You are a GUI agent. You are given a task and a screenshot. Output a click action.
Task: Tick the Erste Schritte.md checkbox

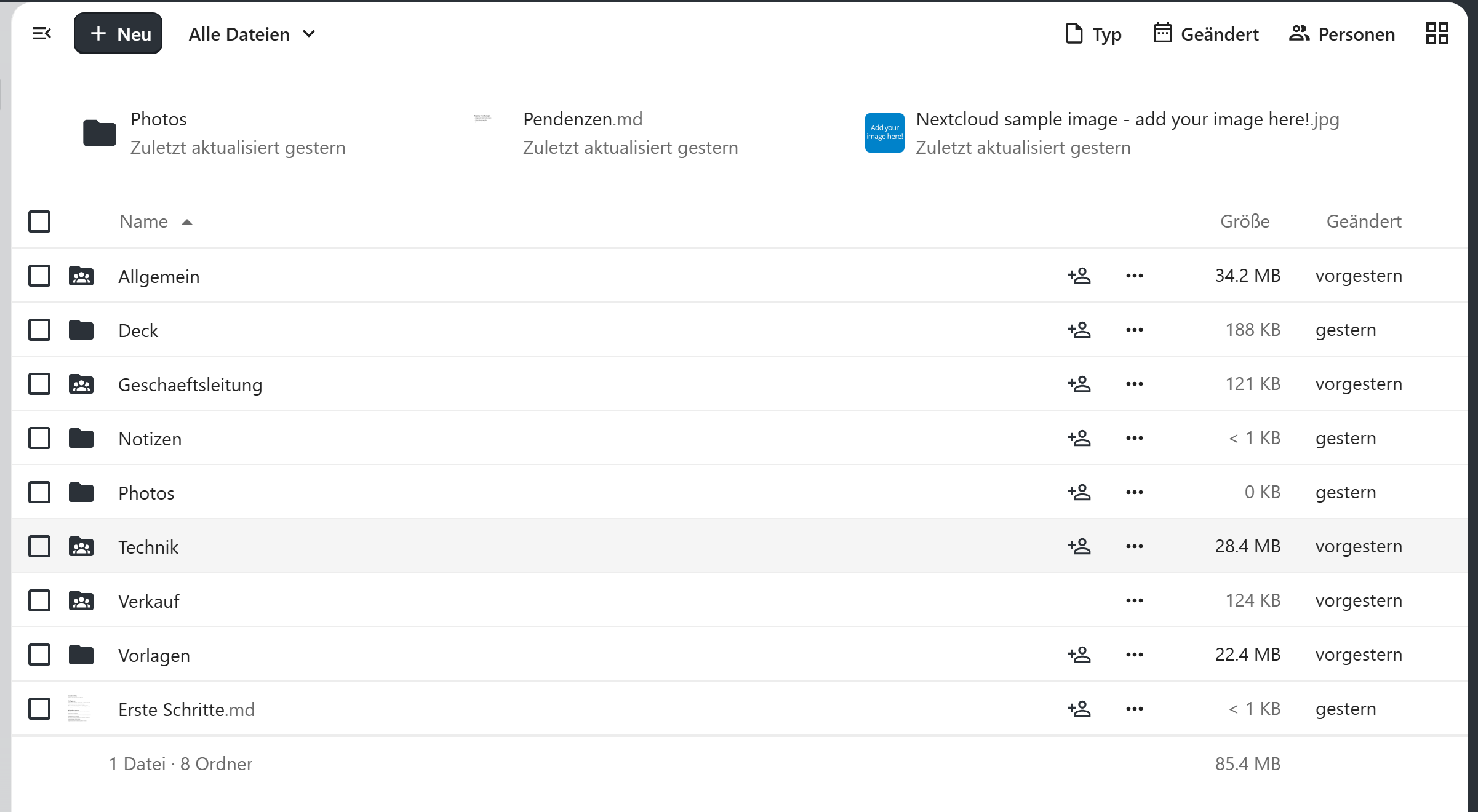tap(39, 709)
